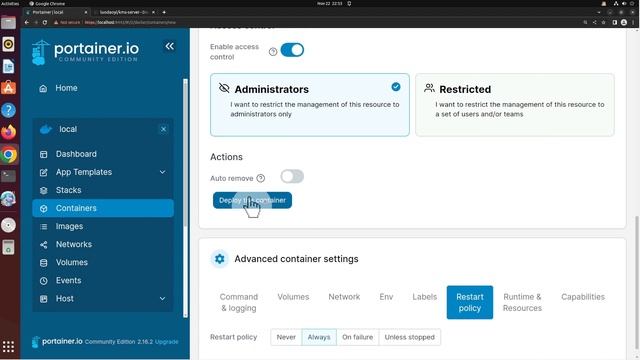Select the Restart policy tab
The height and width of the screenshot is (360, 640).
[470, 302]
